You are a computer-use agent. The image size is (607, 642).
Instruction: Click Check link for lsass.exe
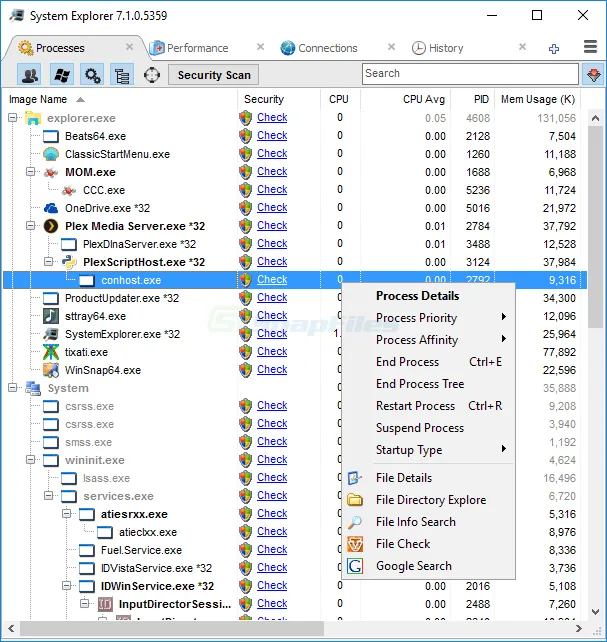pos(272,477)
